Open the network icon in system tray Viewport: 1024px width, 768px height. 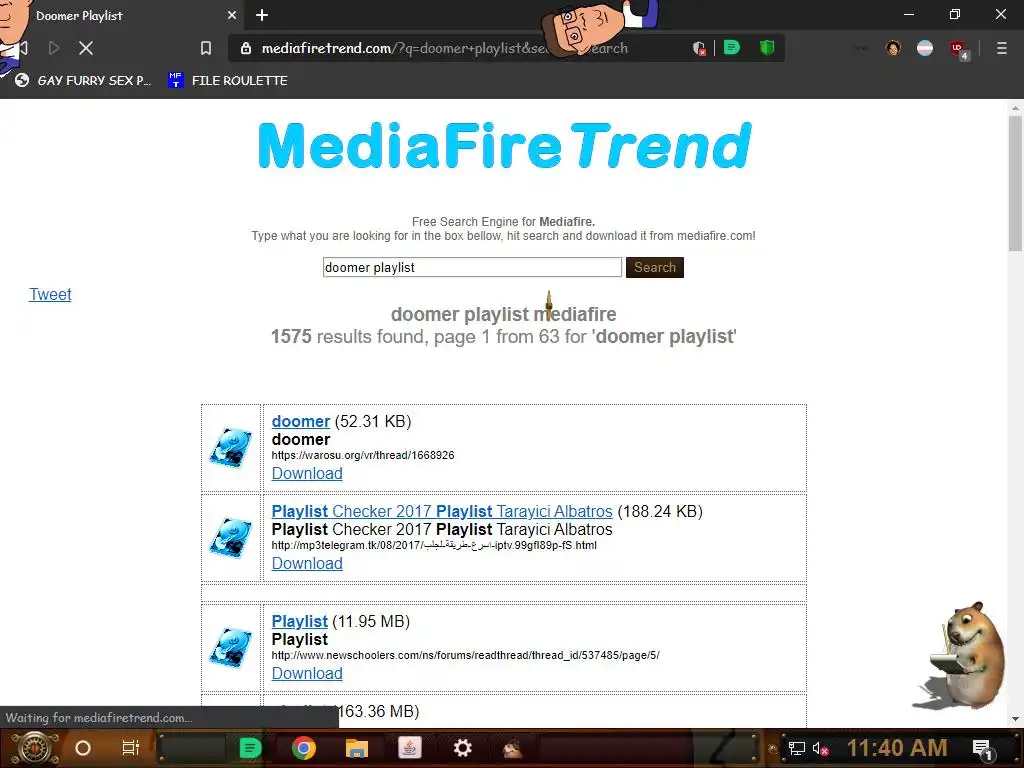pyautogui.click(x=797, y=748)
